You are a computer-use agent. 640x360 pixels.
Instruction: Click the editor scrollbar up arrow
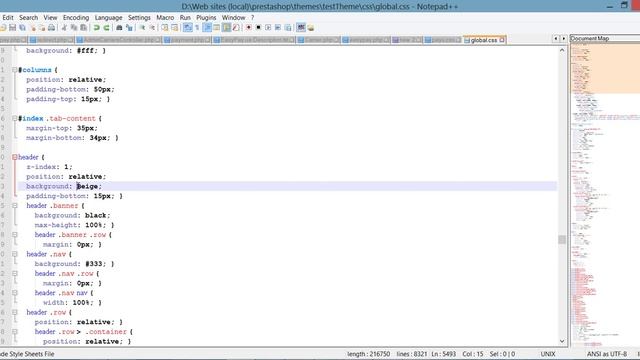click(562, 50)
